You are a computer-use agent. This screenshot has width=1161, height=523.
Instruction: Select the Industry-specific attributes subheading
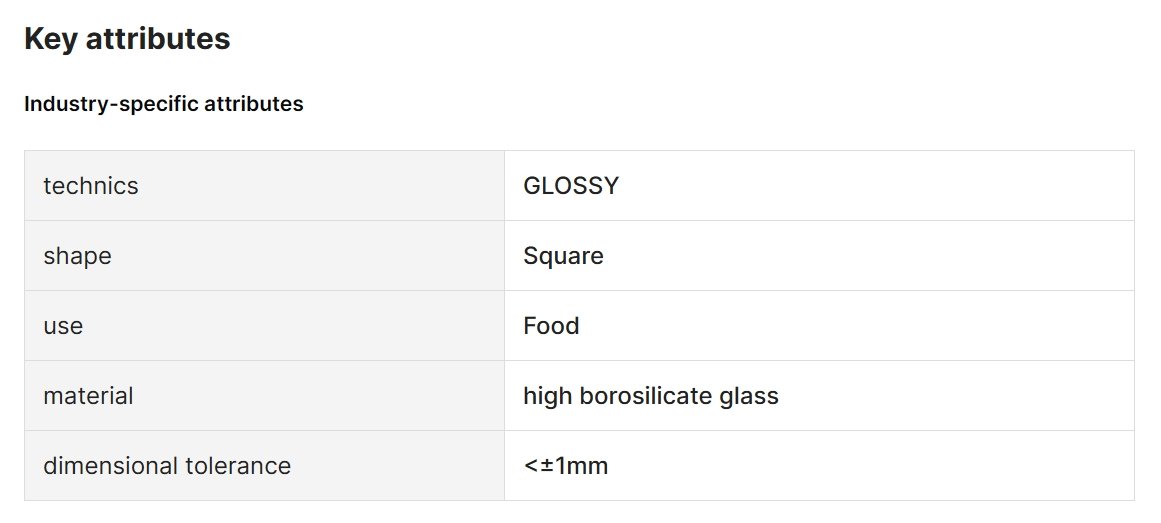tap(164, 104)
